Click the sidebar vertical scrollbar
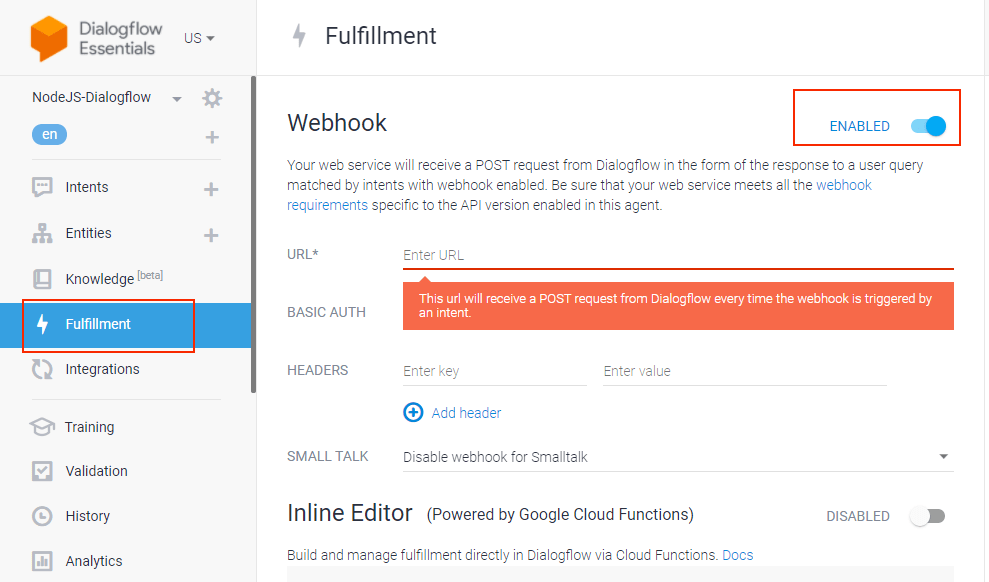 [x=253, y=235]
